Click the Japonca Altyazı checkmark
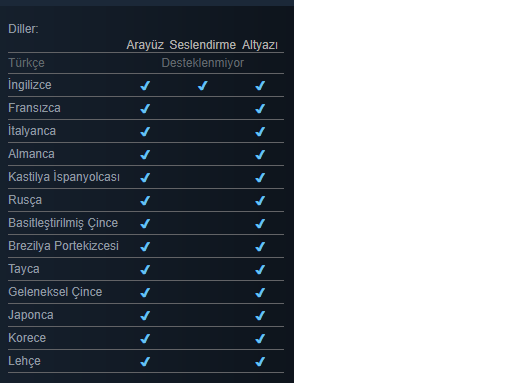This screenshot has height=383, width=531. coord(260,316)
